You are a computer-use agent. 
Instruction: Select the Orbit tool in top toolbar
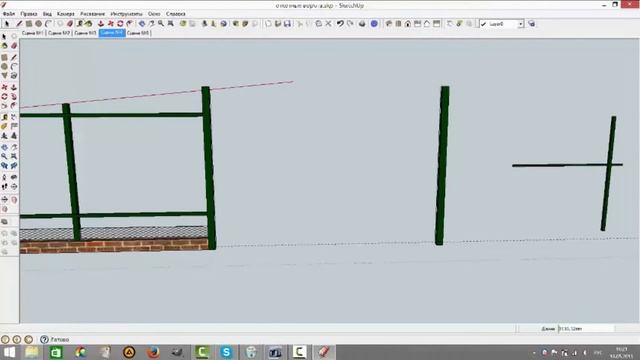(142, 24)
